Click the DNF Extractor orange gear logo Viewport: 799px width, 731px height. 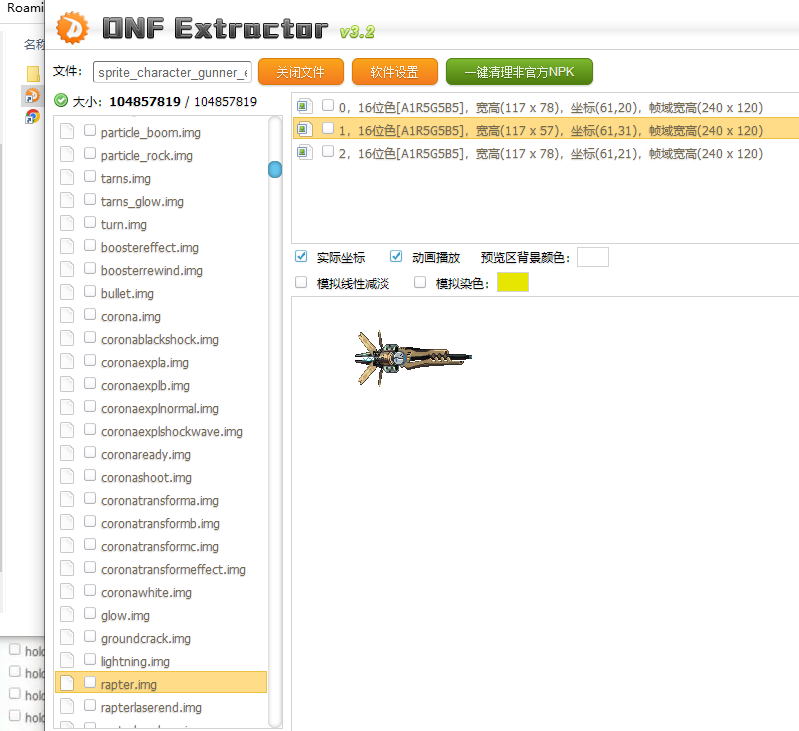74,29
